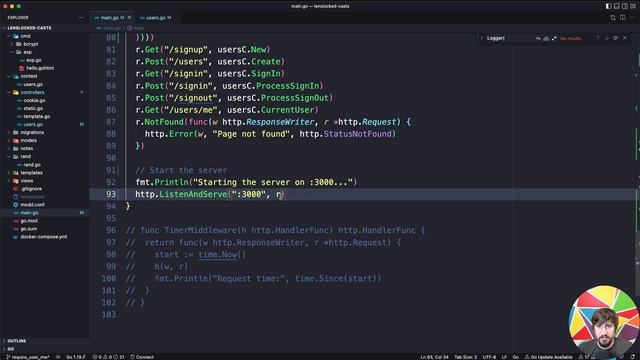Click the main.go breadcrumb item
Screen dimensions: 640x360
[x=109, y=28]
